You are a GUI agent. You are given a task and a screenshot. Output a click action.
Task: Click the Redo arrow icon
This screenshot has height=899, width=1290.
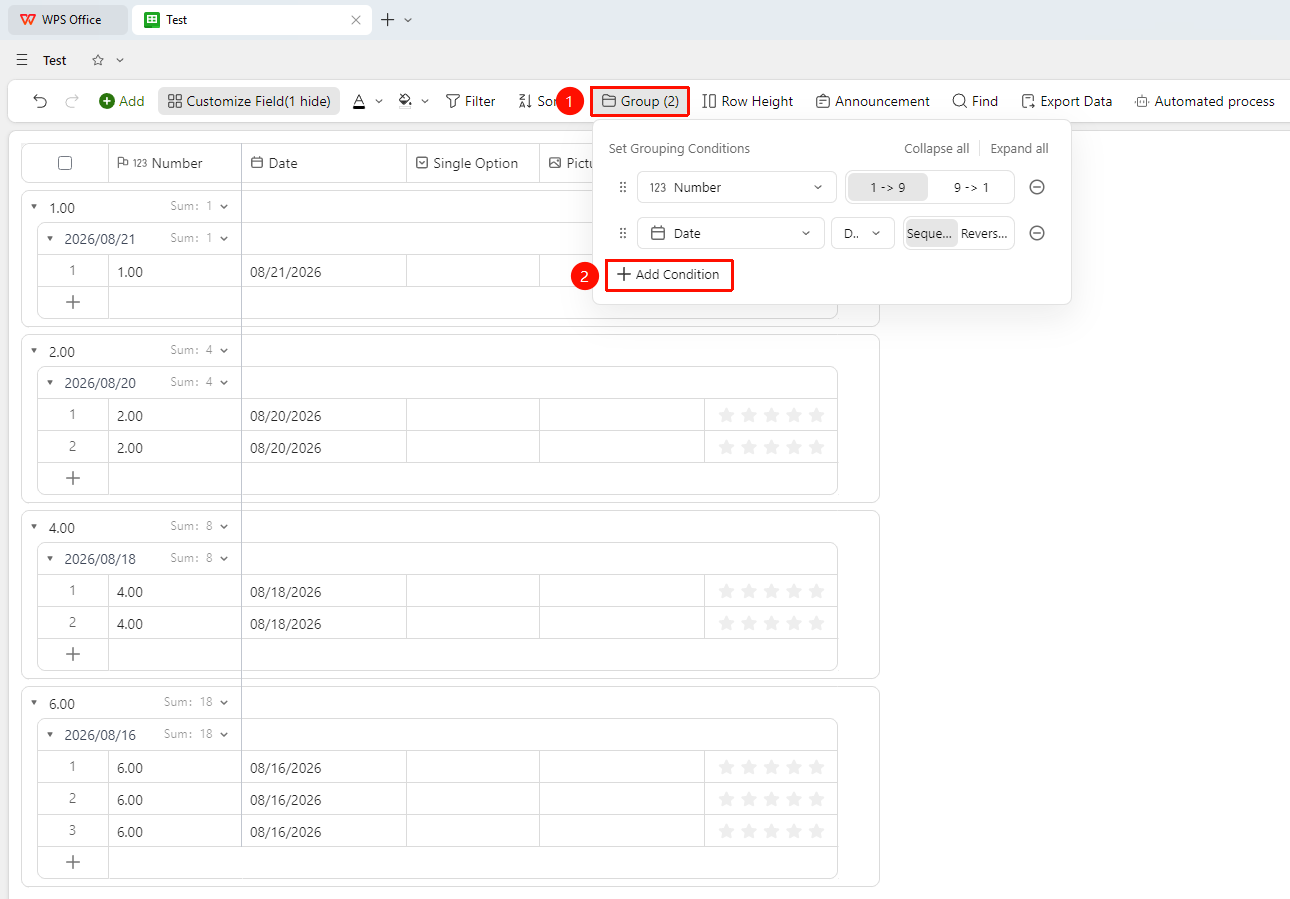(72, 101)
